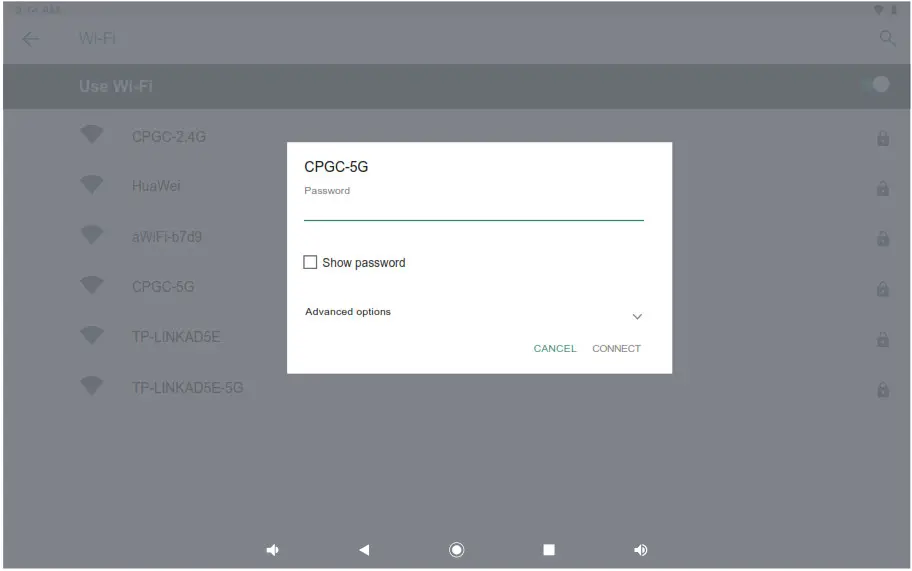Screen dimensions: 912x571
Task: Select the CPGC-2.4G network entry
Action: [x=169, y=137]
